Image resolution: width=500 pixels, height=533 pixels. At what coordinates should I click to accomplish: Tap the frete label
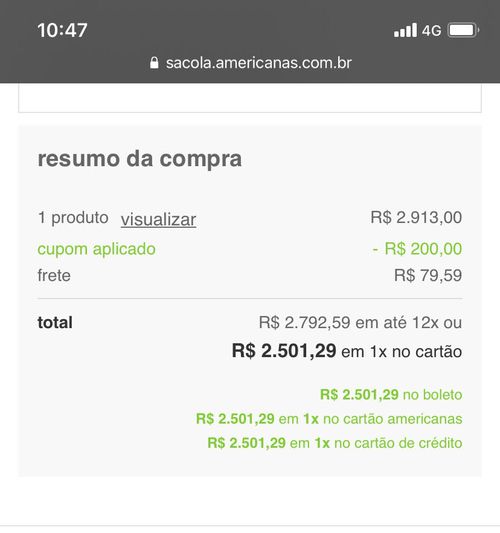54,275
